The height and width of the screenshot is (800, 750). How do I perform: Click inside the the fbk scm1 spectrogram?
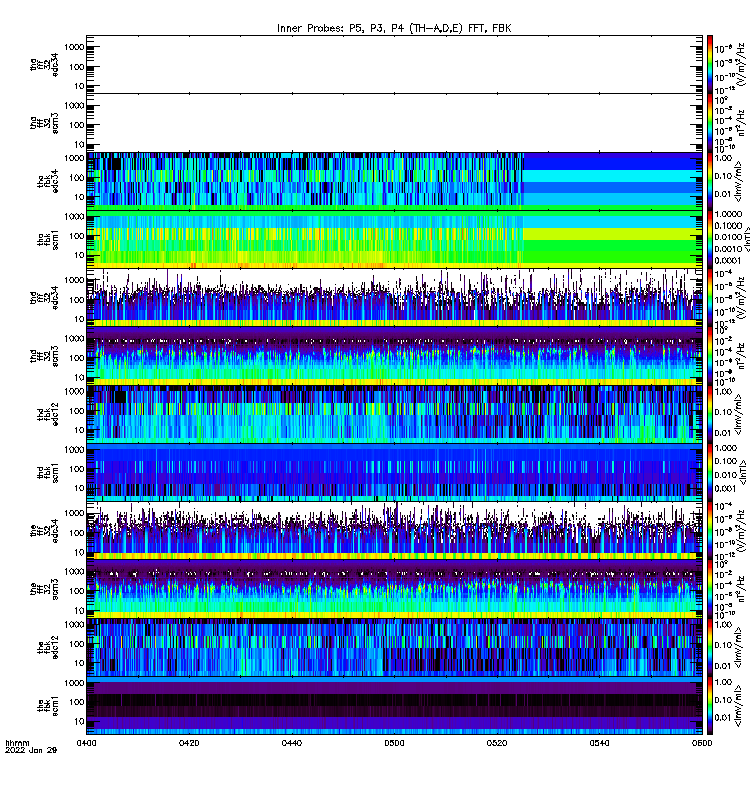(x=394, y=706)
